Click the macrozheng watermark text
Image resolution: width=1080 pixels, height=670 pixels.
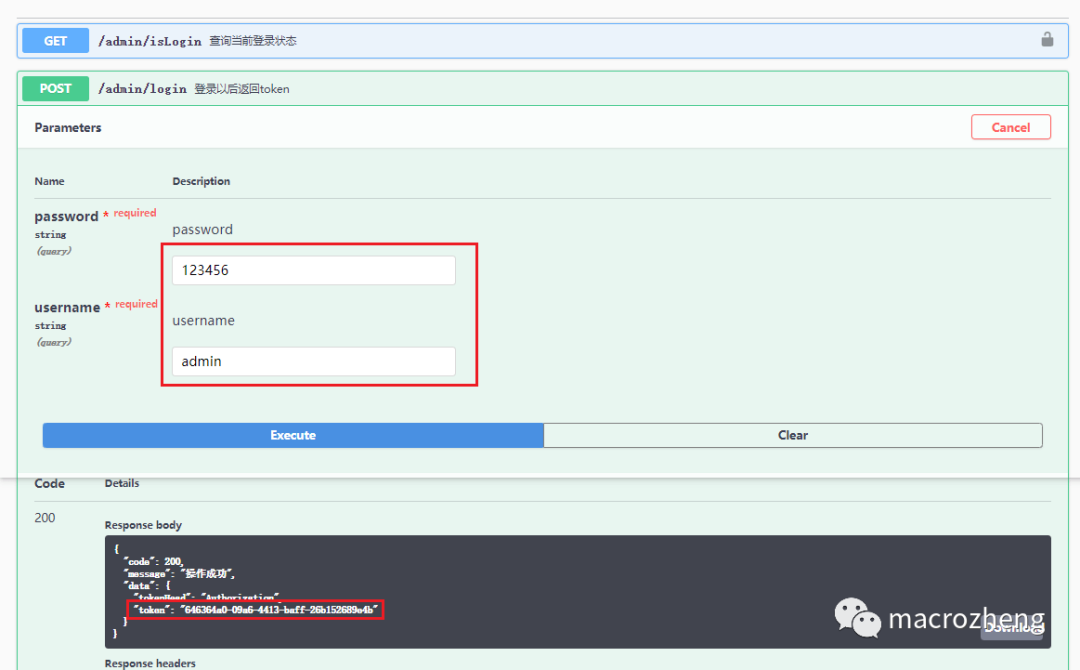pos(965,619)
